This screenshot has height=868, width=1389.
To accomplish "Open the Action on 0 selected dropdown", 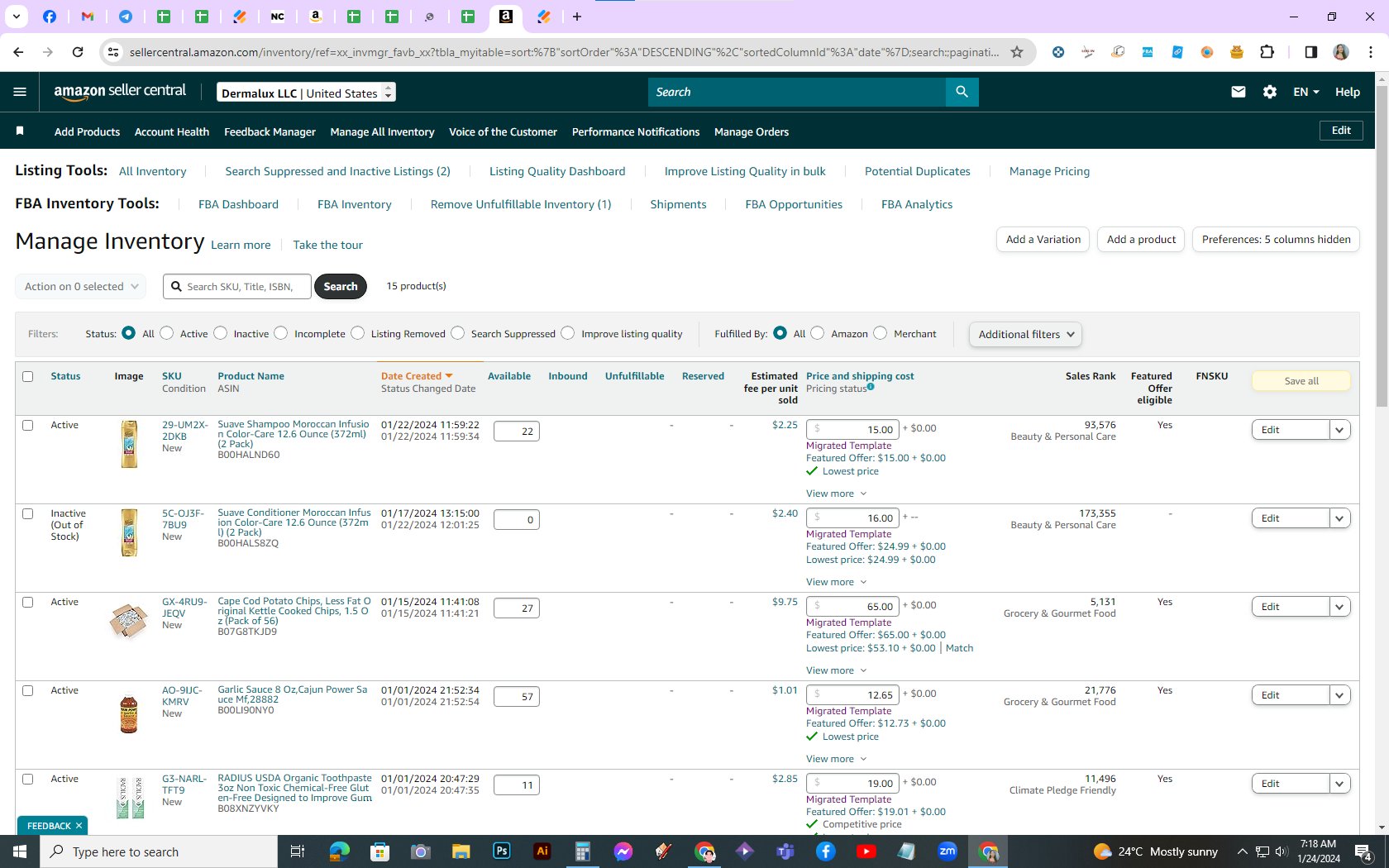I will [x=81, y=286].
